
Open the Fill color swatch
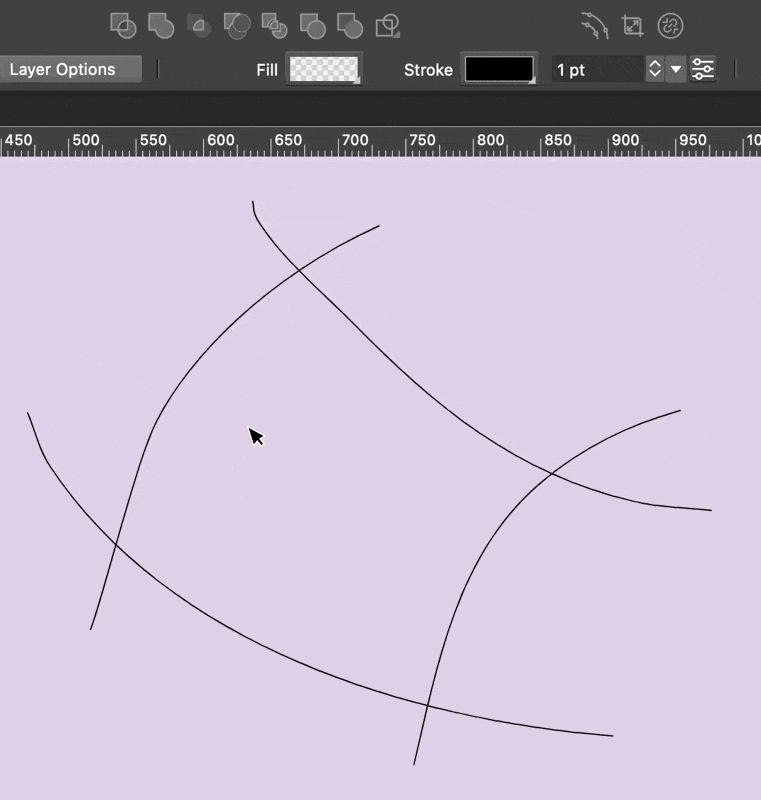tap(323, 69)
